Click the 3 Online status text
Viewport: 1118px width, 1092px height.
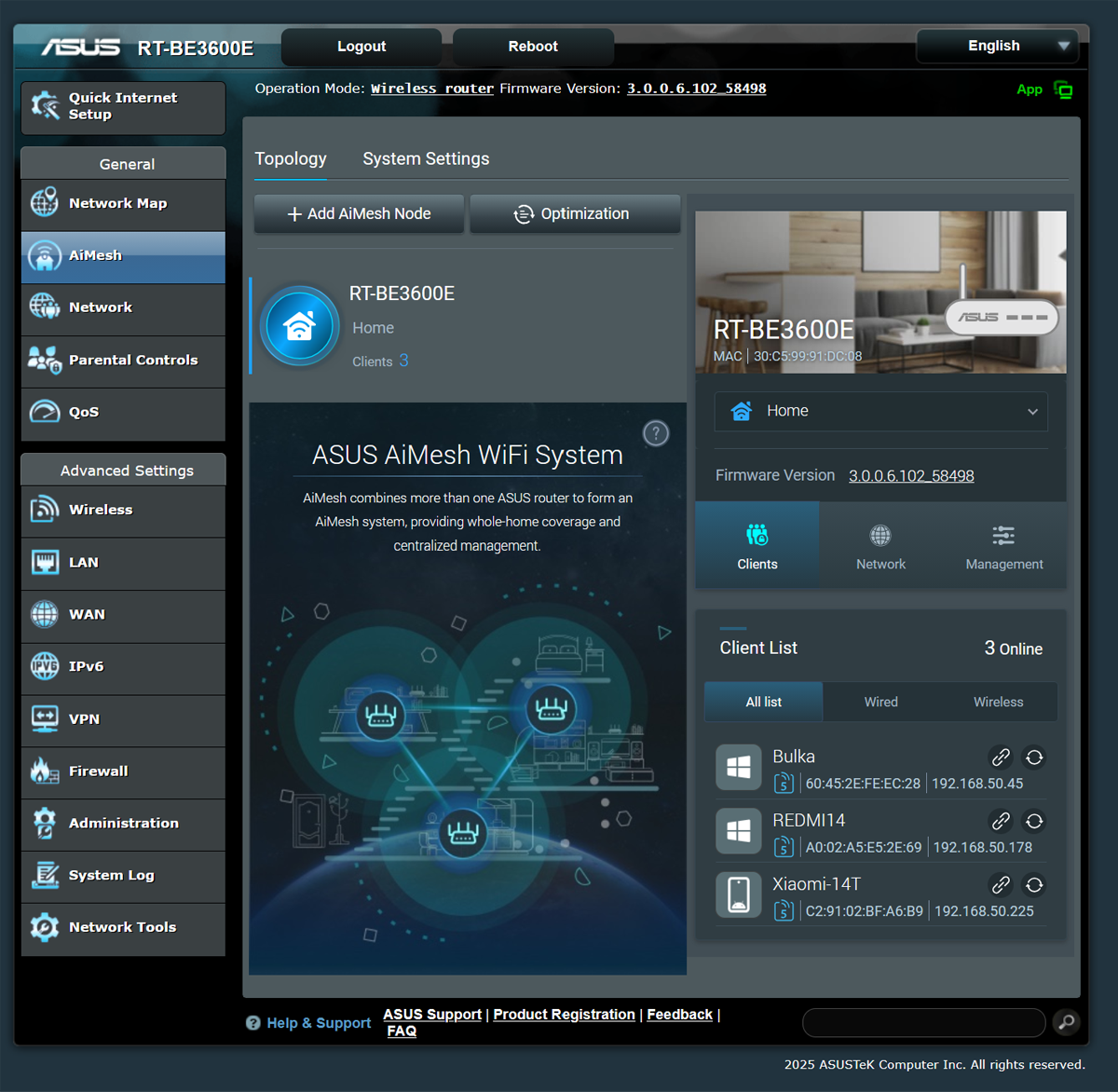(1013, 648)
